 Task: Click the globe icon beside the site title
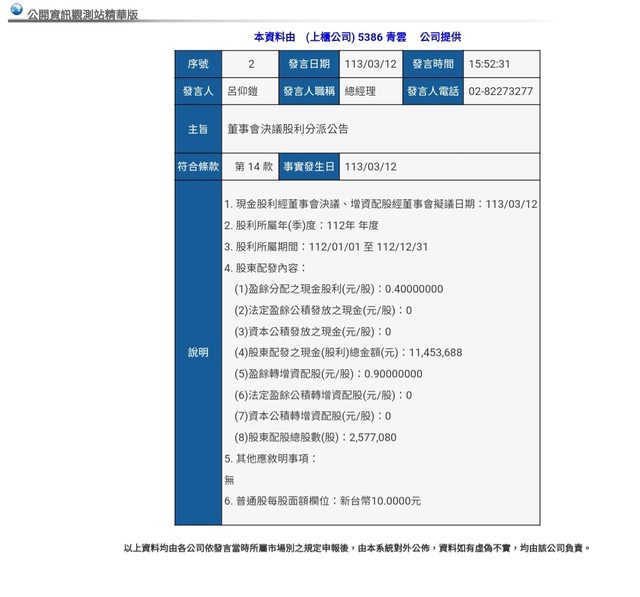point(16,10)
